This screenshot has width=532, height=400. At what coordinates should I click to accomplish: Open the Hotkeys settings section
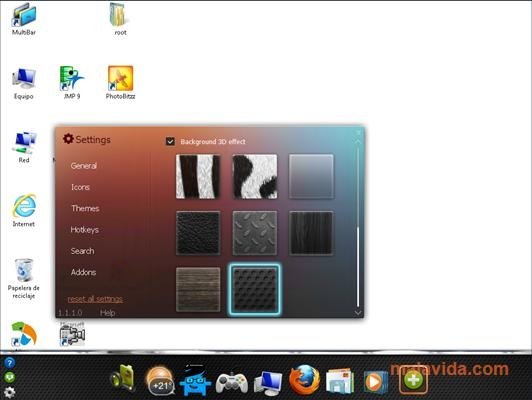click(x=84, y=230)
